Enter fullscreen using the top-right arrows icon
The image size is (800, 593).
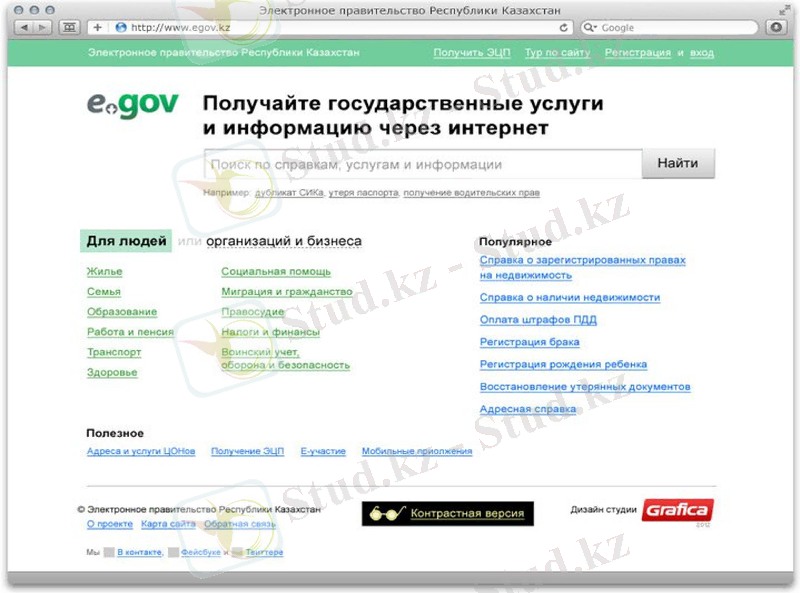[781, 10]
